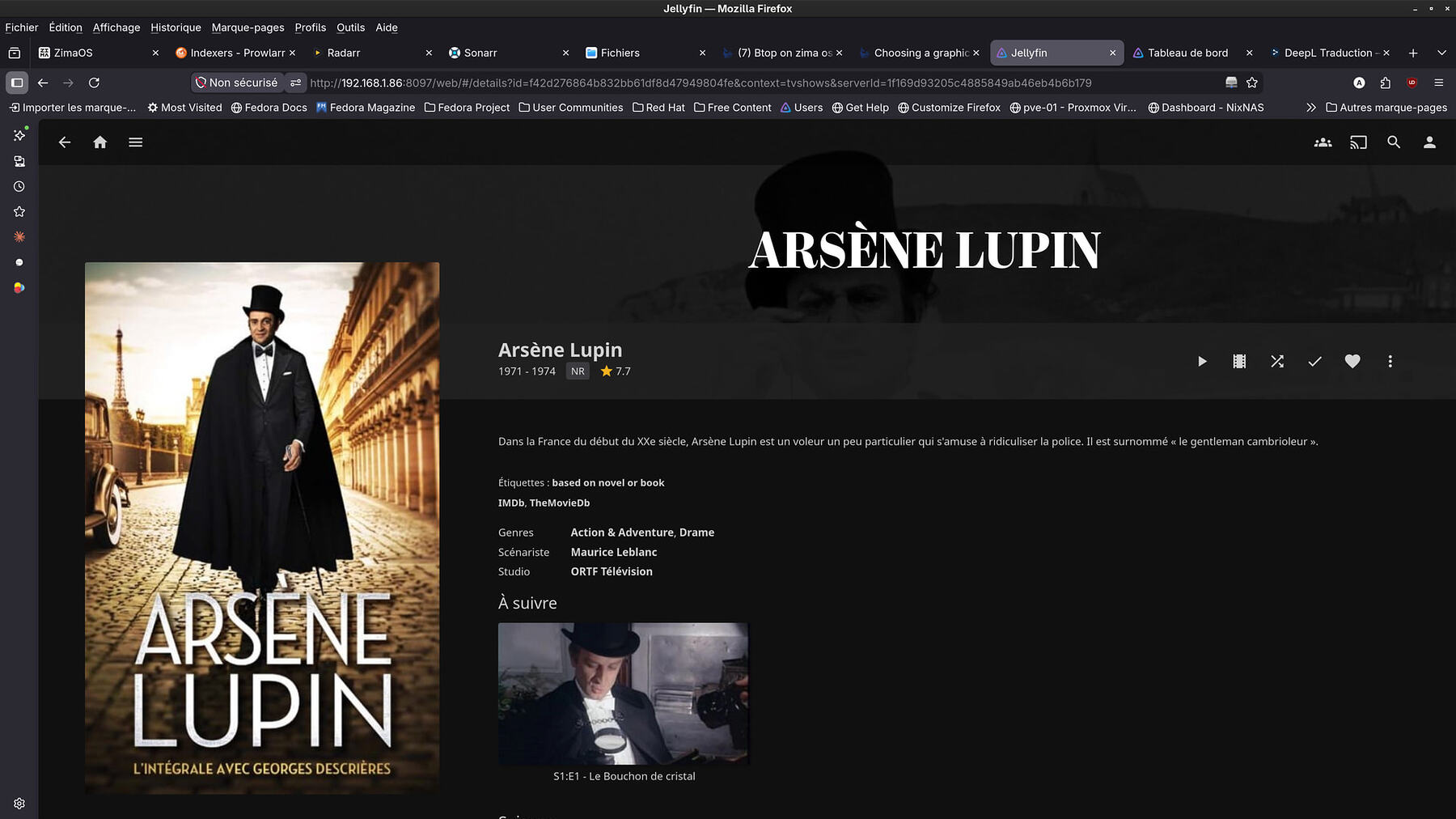1456x819 pixels.
Task: Filter by Drame genre
Action: (x=696, y=533)
